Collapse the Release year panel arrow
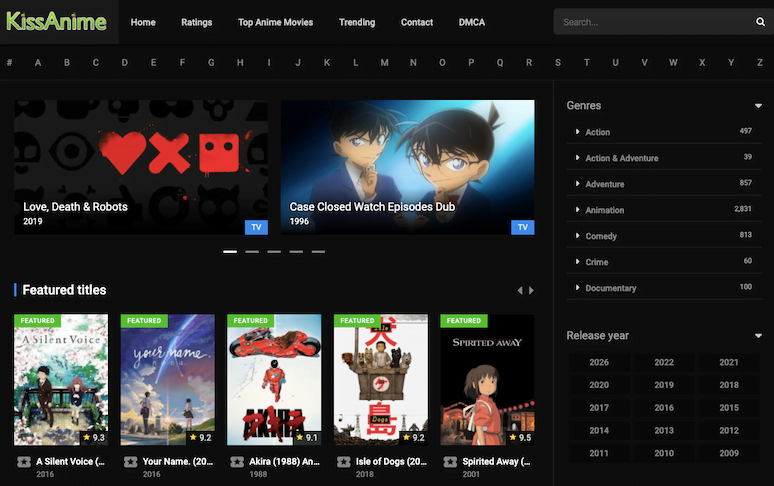The width and height of the screenshot is (774, 486). tap(758, 336)
